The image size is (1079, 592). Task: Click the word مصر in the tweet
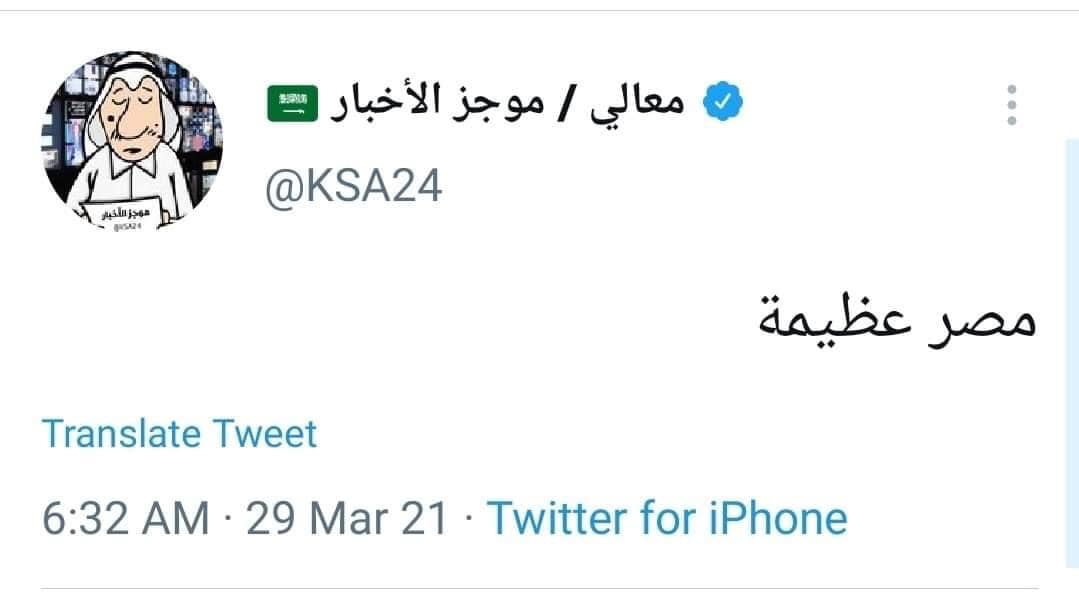coord(983,322)
